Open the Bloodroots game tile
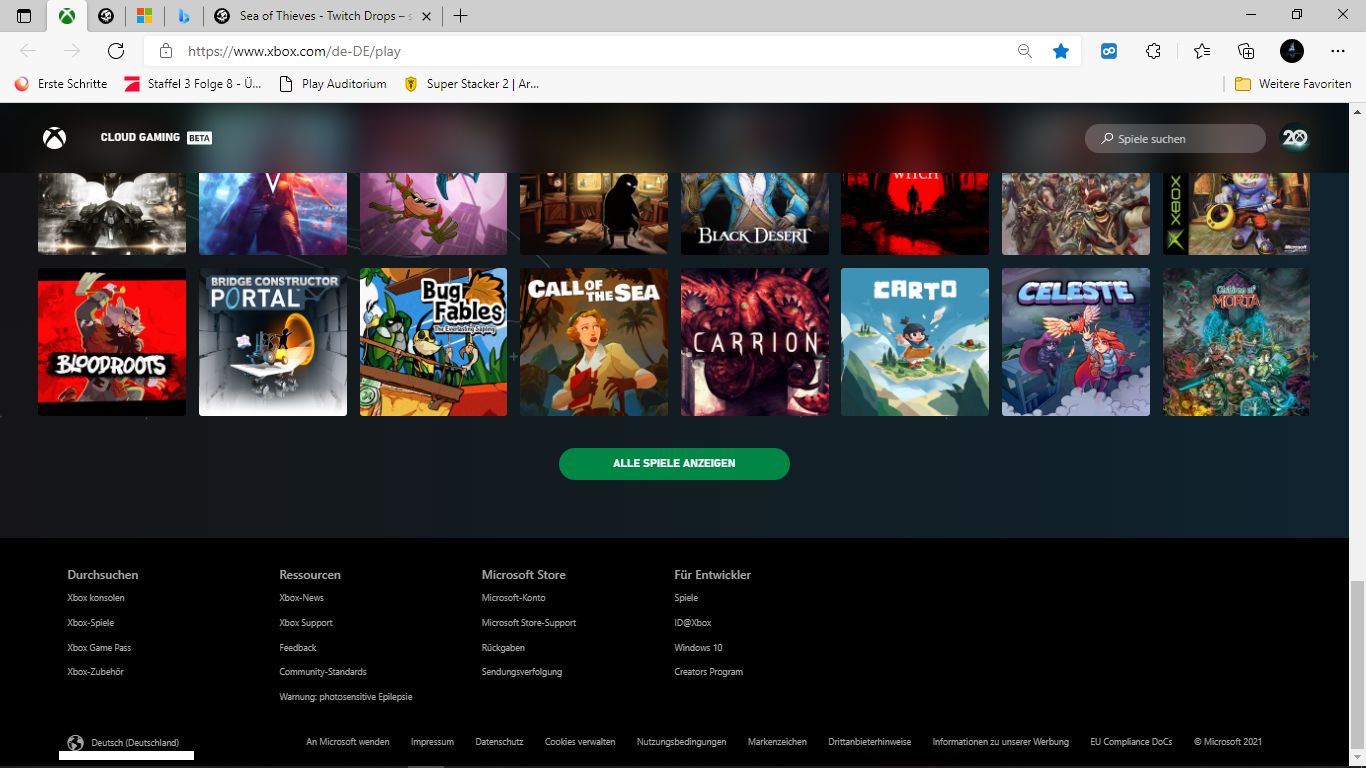Image resolution: width=1366 pixels, height=768 pixels. 112,342
